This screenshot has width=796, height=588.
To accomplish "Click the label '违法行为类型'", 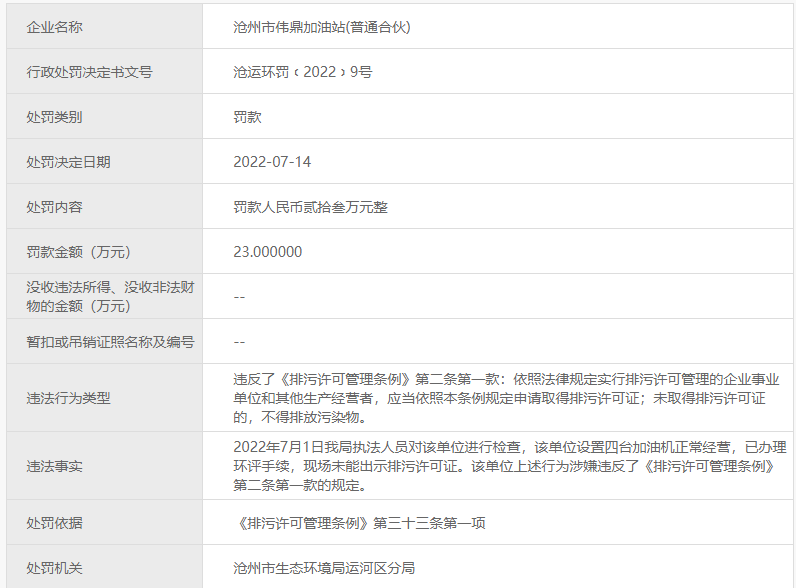I will pyautogui.click(x=69, y=398).
